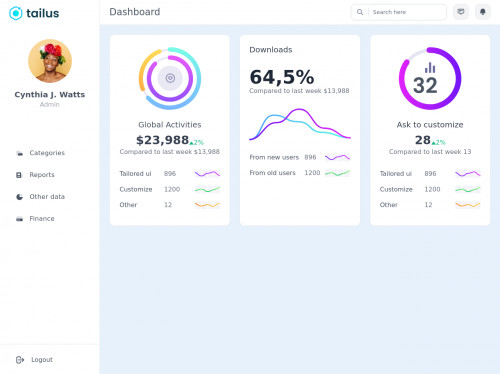
Task: Click the From old users sparkline
Action: 337,173
